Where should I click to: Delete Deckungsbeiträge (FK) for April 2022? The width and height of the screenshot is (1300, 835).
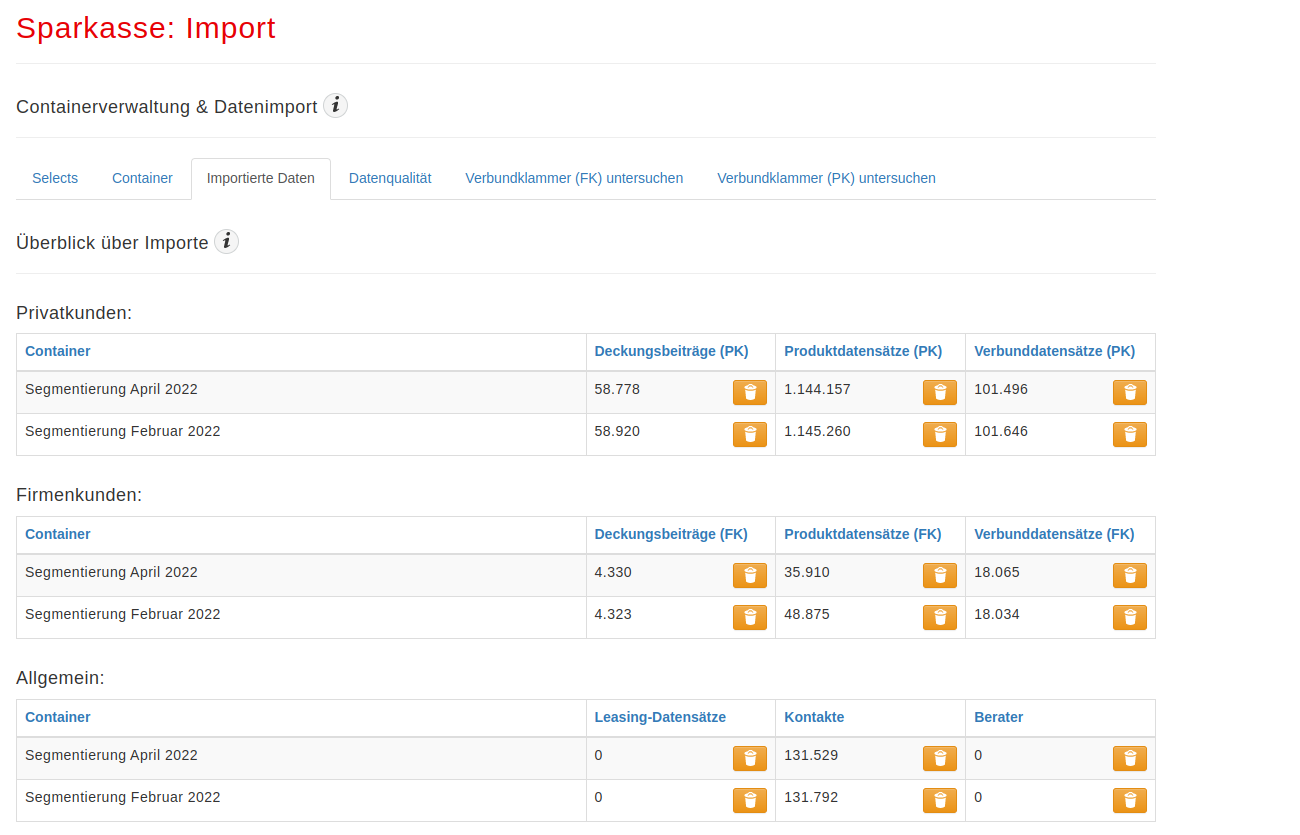[x=750, y=575]
